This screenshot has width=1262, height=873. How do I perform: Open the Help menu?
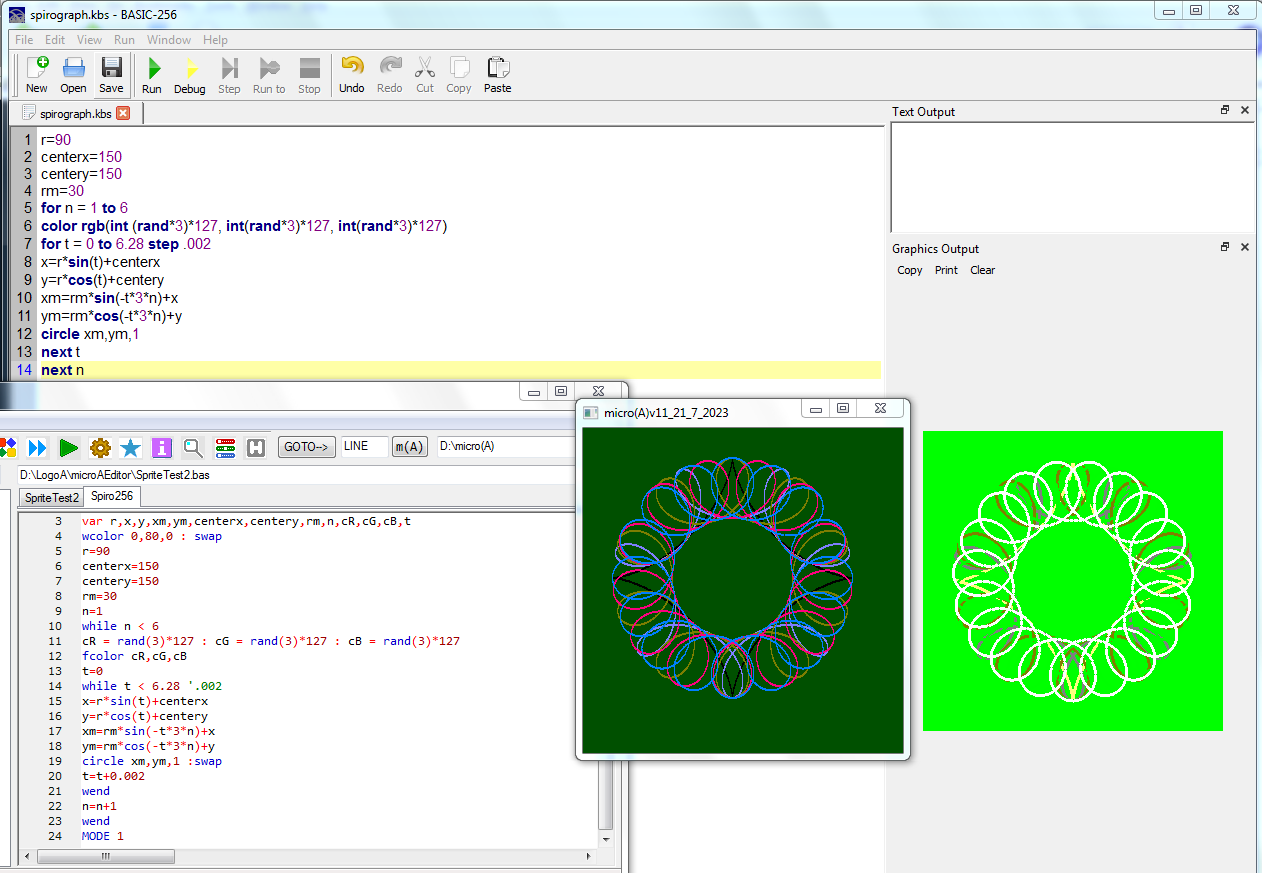(215, 40)
